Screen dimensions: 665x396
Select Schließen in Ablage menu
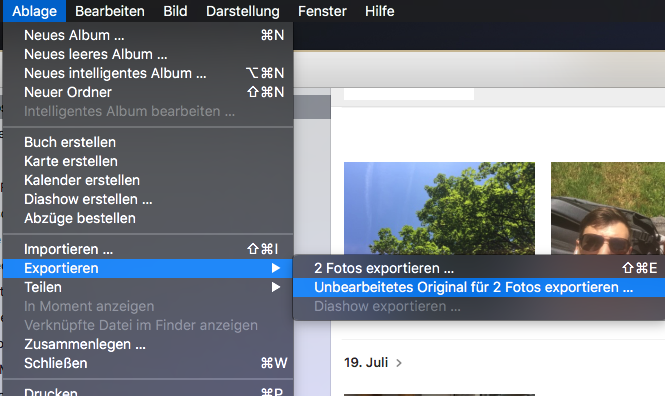click(148, 363)
